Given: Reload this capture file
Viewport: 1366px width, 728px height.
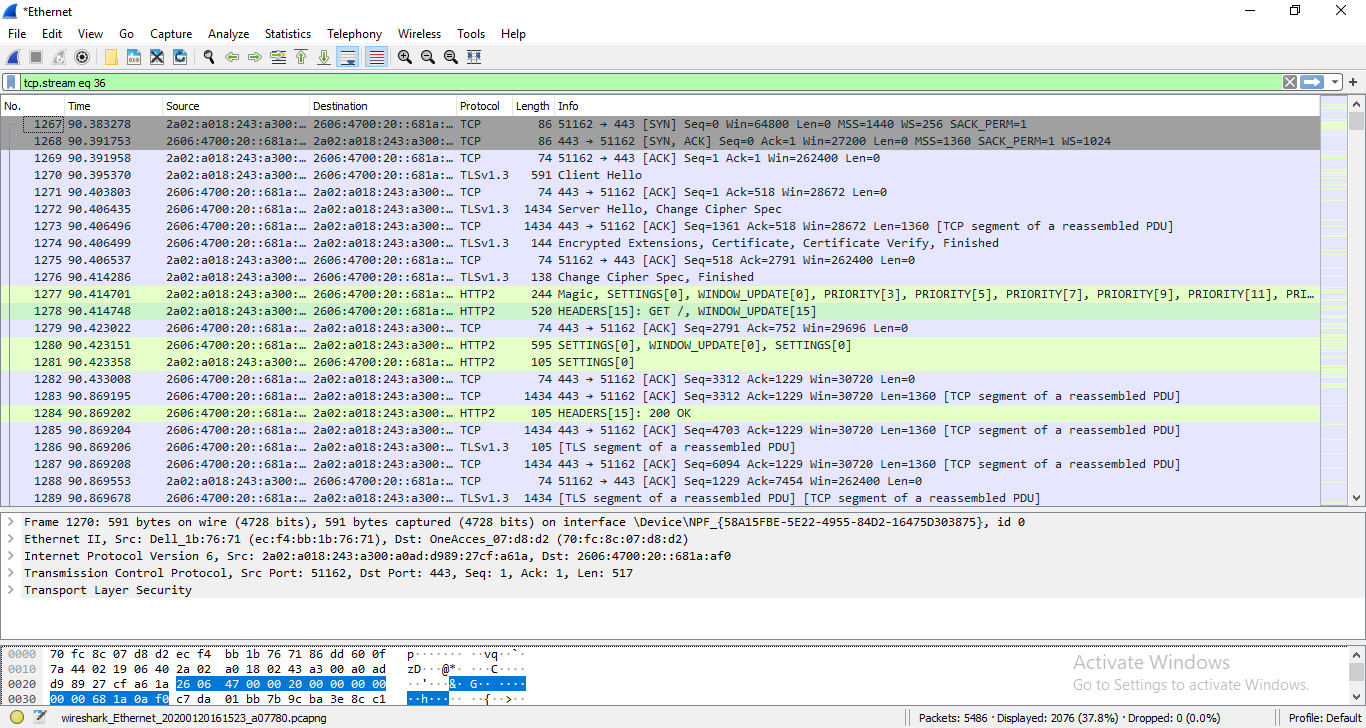Looking at the screenshot, I should point(180,57).
